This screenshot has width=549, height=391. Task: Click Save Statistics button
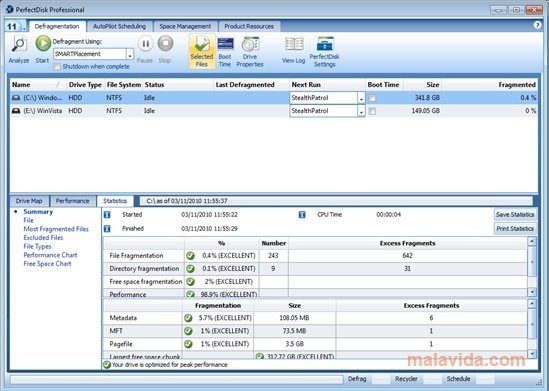515,215
